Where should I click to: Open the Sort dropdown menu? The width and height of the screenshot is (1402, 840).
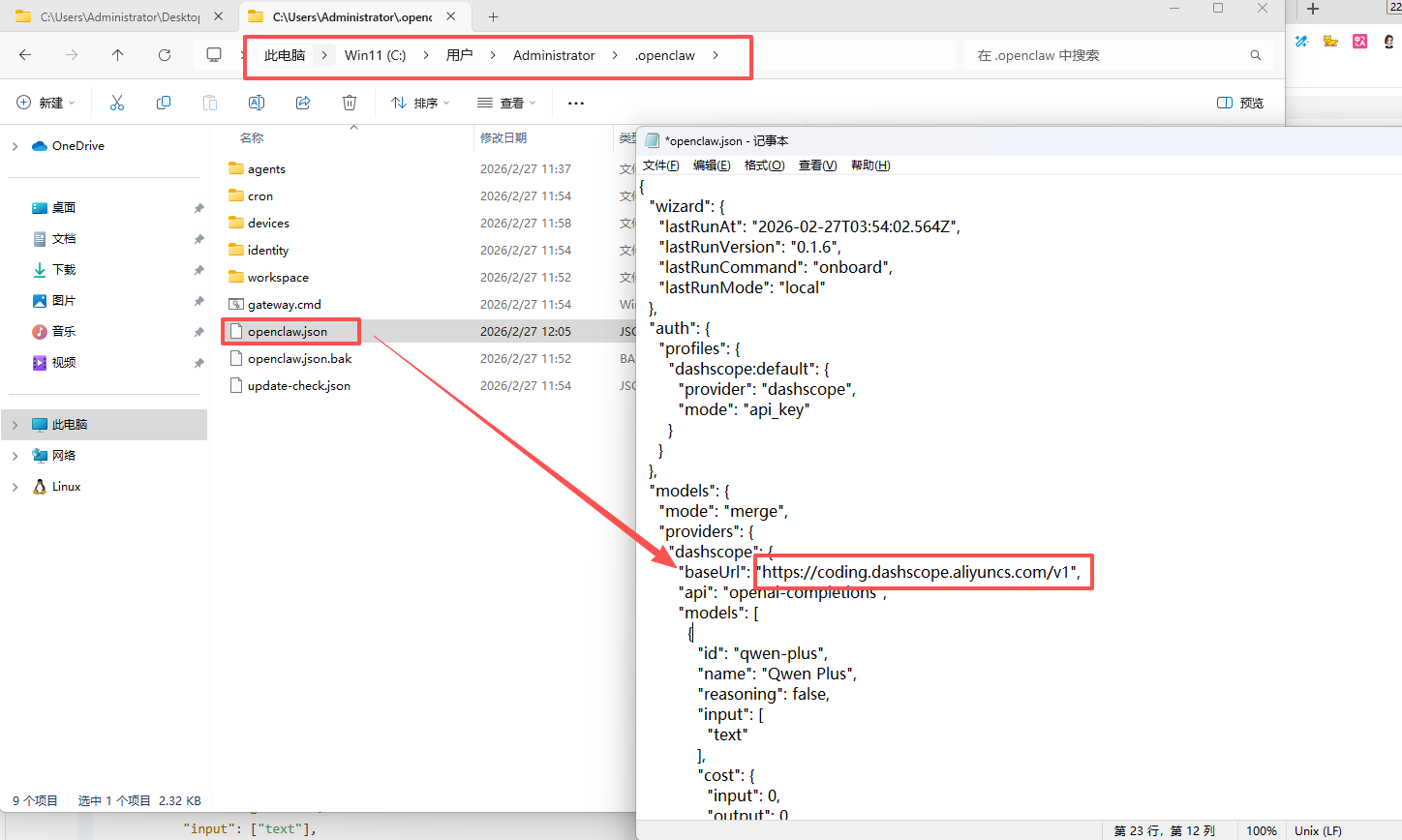tap(420, 103)
